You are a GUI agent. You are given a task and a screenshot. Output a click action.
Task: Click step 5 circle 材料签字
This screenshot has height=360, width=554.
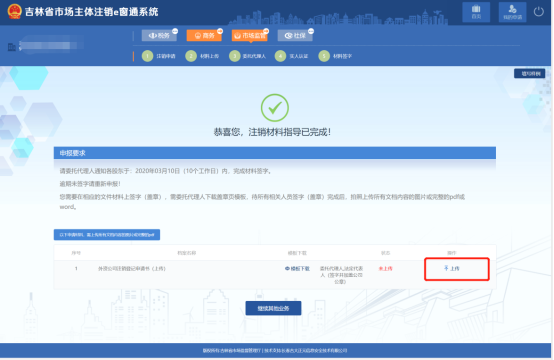click(324, 56)
